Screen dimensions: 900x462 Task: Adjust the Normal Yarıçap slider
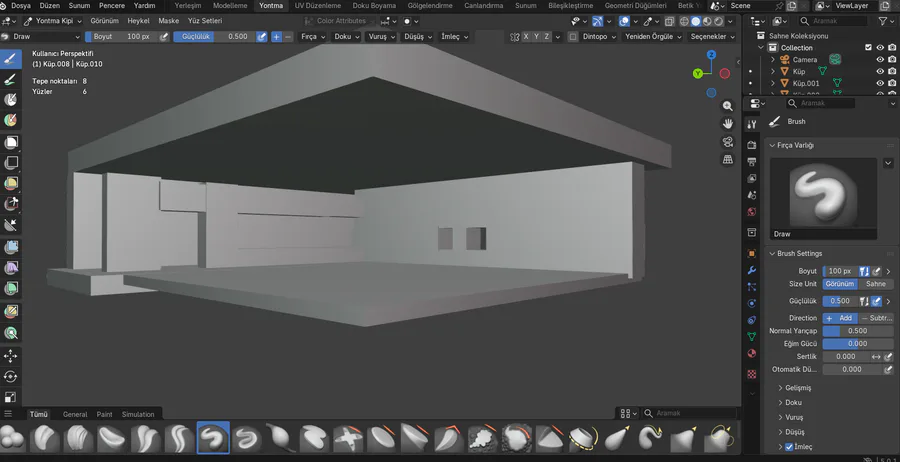click(x=857, y=331)
